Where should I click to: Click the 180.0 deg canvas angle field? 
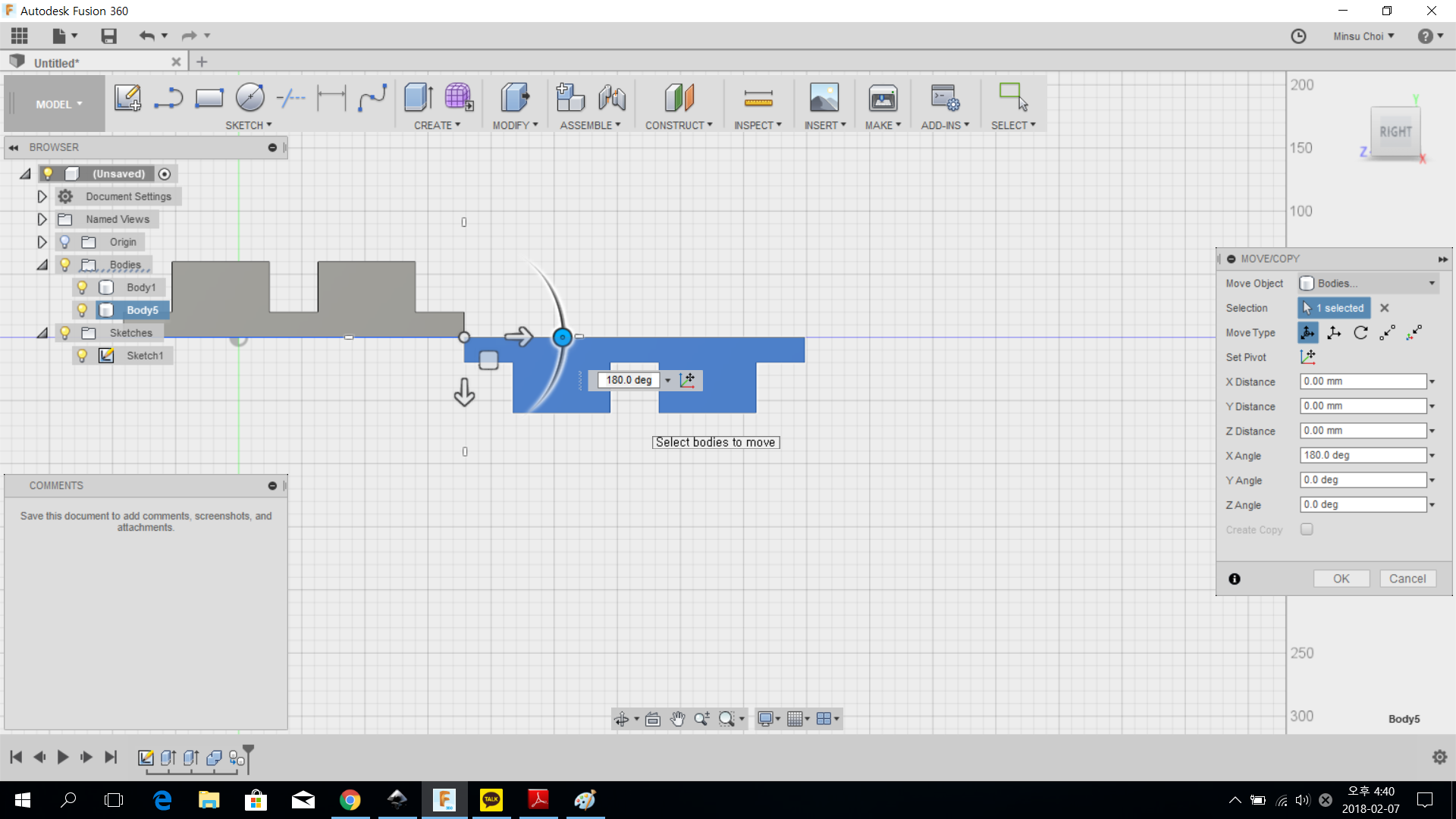pos(629,380)
